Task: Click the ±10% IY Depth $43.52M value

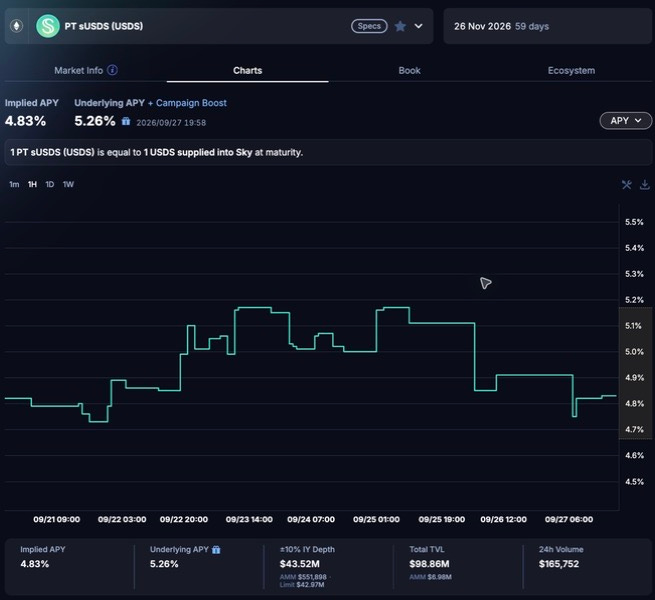Action: click(300, 564)
